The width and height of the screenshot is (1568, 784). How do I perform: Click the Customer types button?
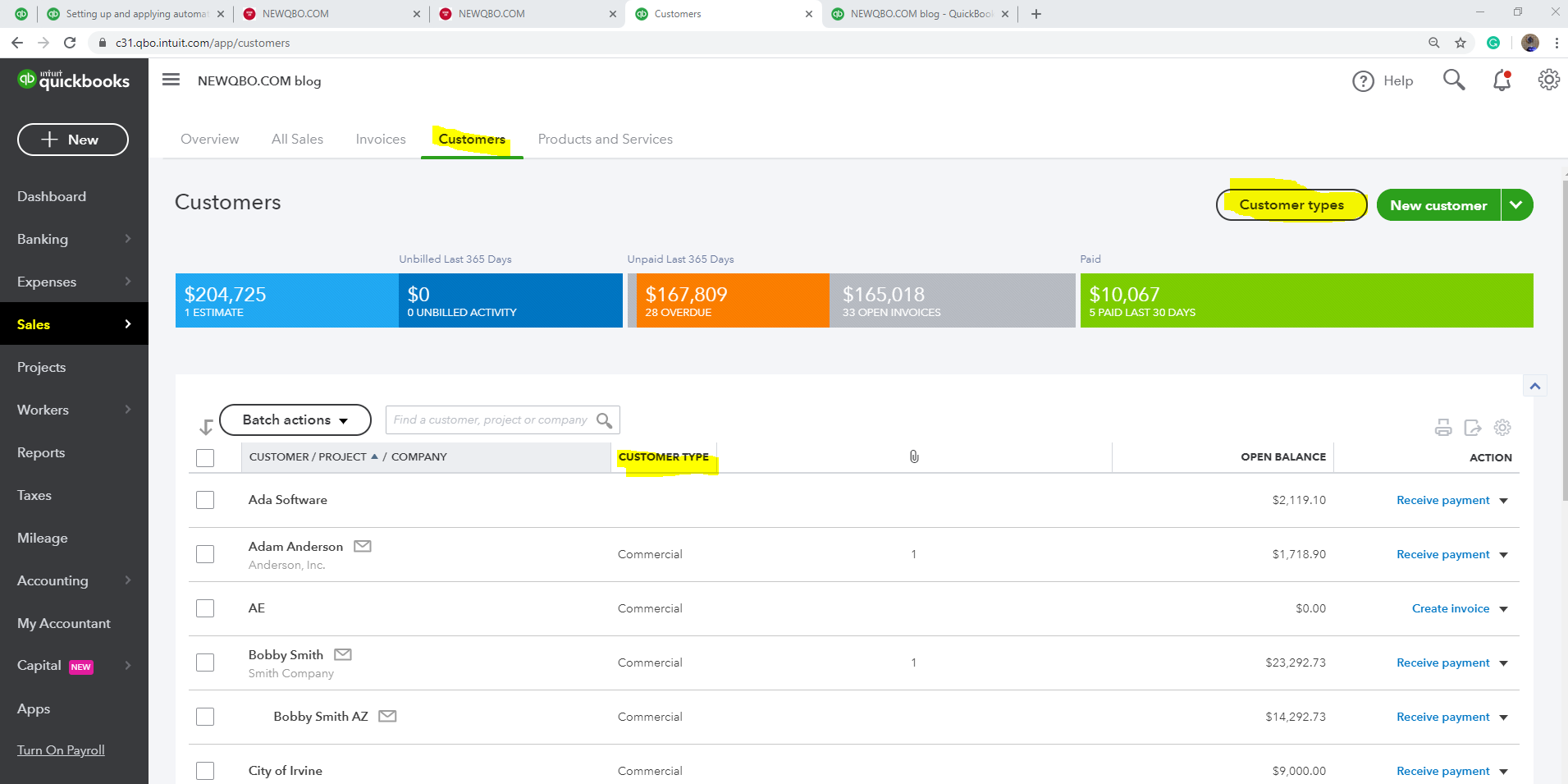point(1291,204)
